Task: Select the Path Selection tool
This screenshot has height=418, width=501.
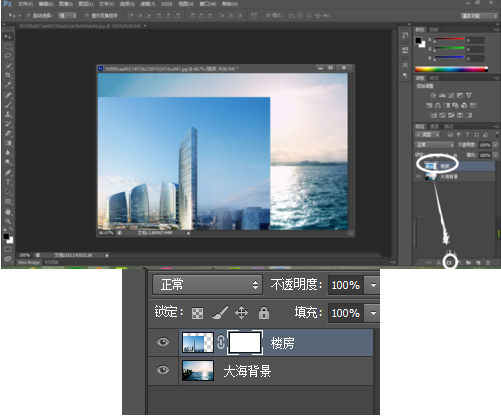Action: (x=8, y=192)
